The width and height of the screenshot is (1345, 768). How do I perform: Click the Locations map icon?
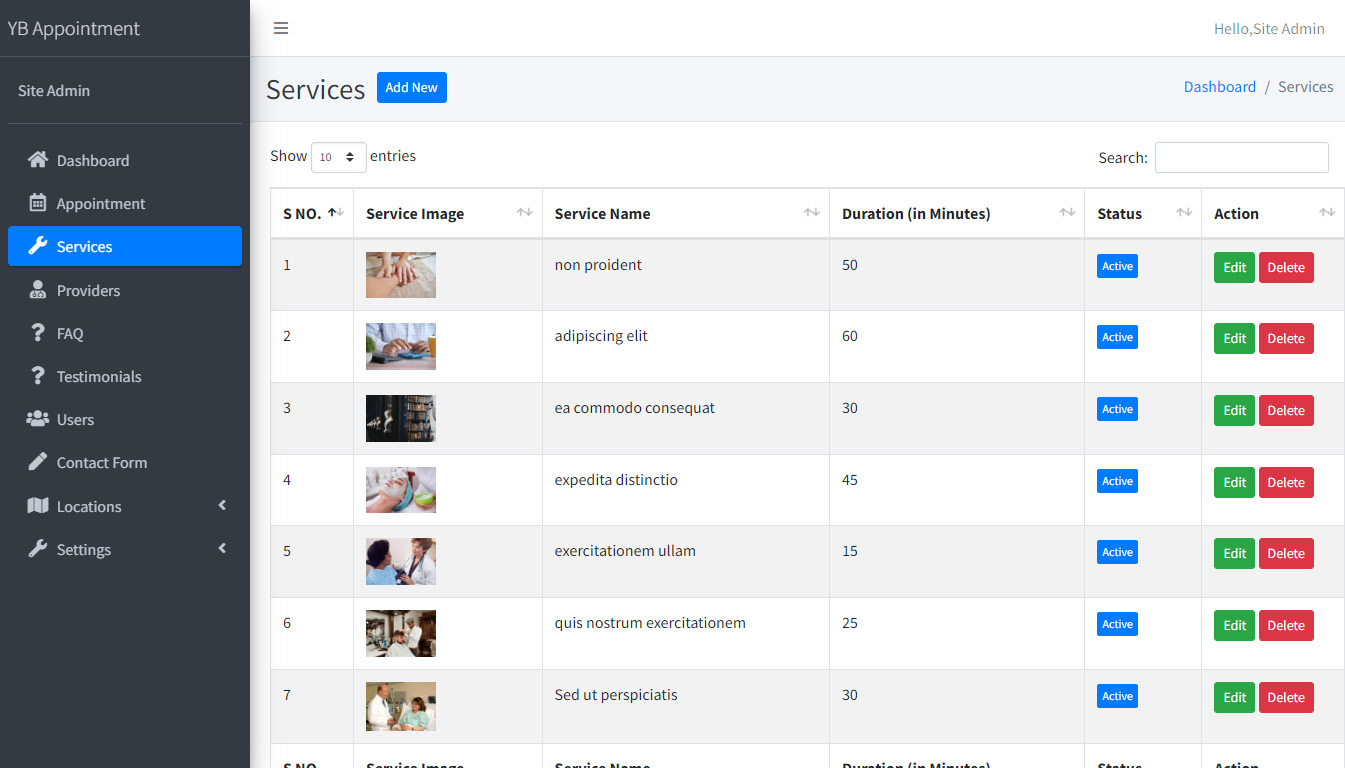(38, 506)
